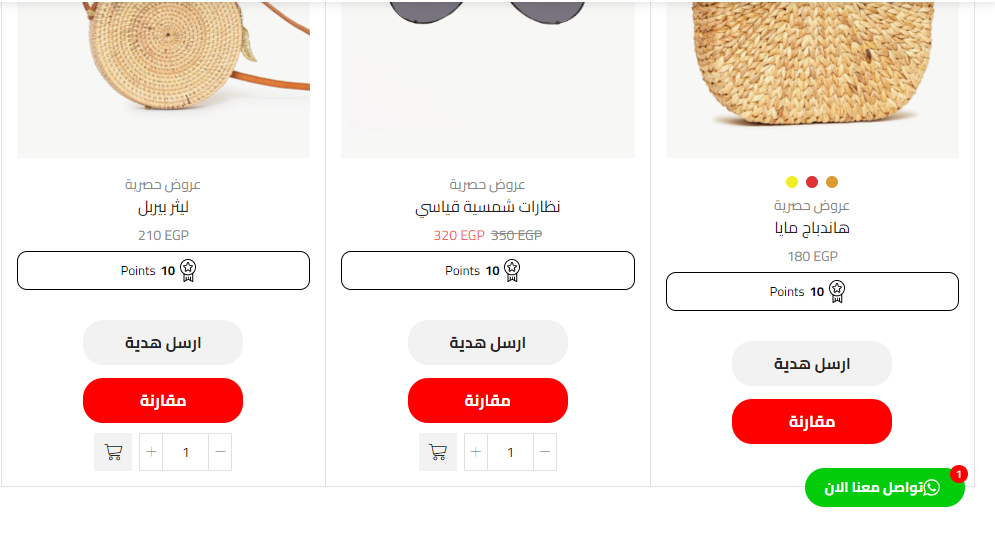The image size is (995, 534).
Task: Select the red color swatch for handbag
Action: click(x=812, y=182)
